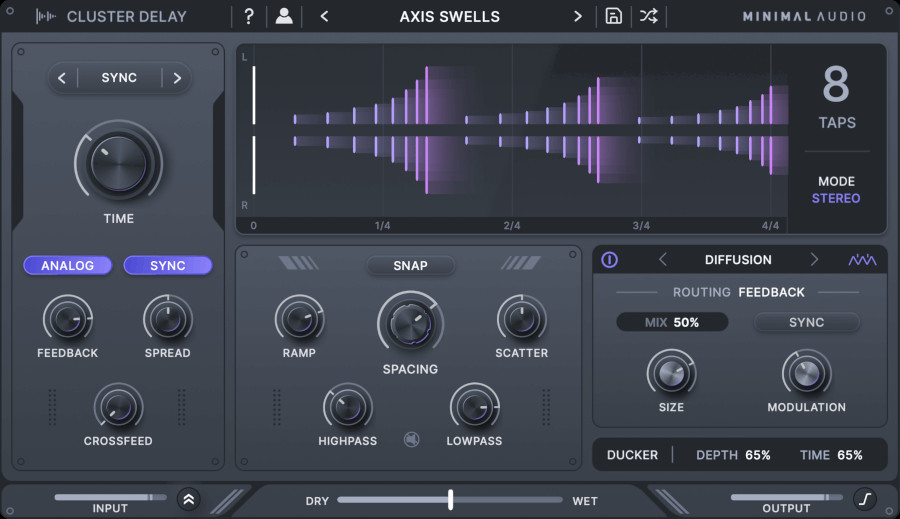The width and height of the screenshot is (900, 519).
Task: Go to the previous preset arrow
Action: (x=324, y=16)
